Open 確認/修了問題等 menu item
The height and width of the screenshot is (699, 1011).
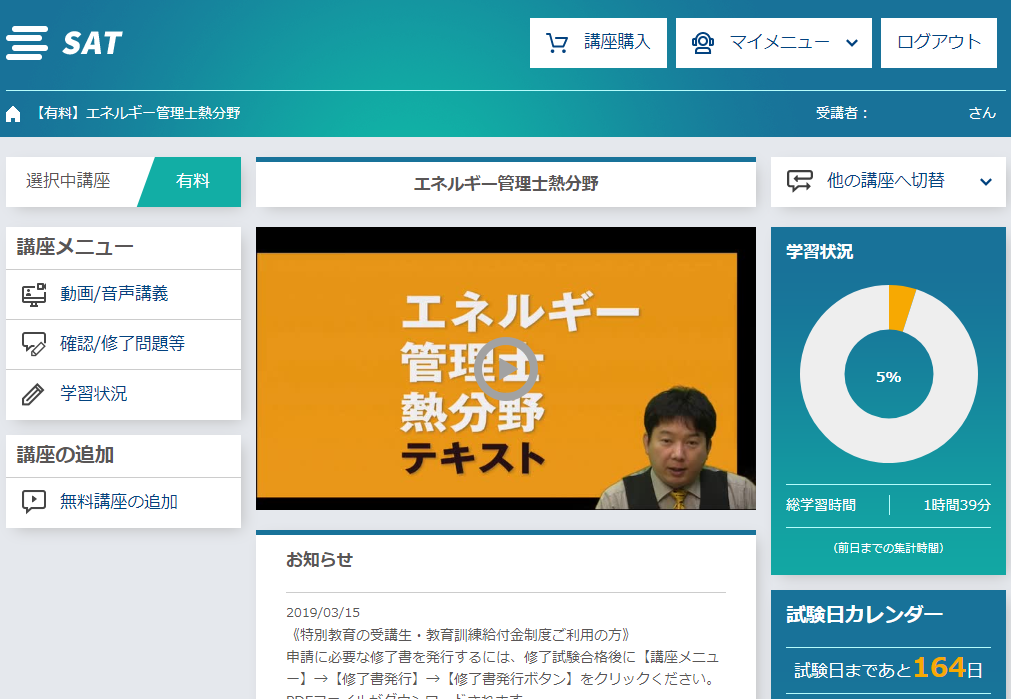[122, 344]
